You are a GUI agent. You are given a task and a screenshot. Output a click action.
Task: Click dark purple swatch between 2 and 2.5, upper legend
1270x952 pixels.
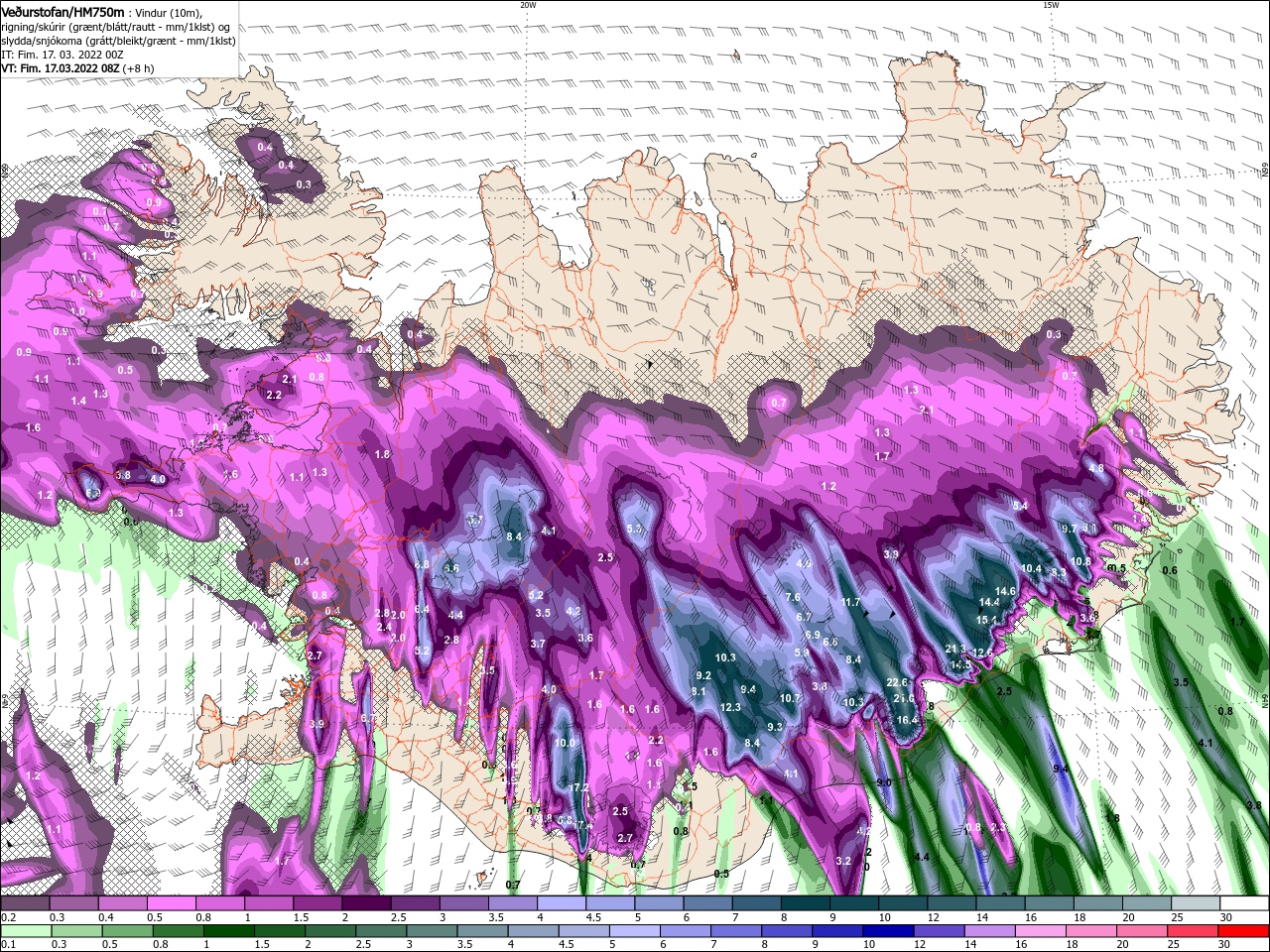click(366, 903)
